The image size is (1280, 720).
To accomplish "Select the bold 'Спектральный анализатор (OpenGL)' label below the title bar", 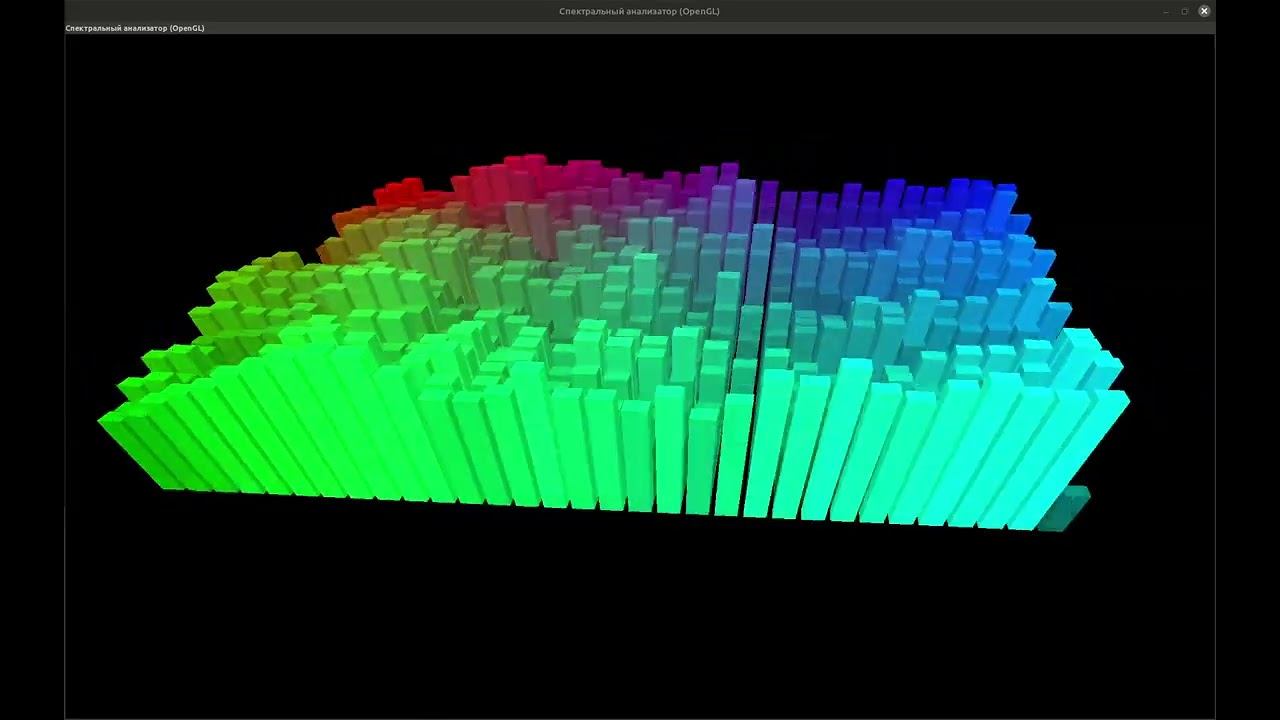I will tap(135, 28).
